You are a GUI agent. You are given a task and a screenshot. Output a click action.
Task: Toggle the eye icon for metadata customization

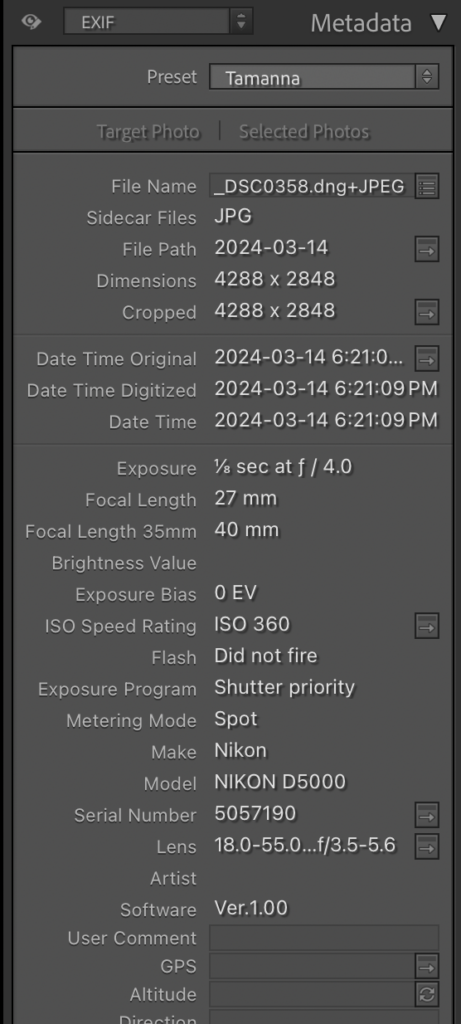click(x=31, y=22)
